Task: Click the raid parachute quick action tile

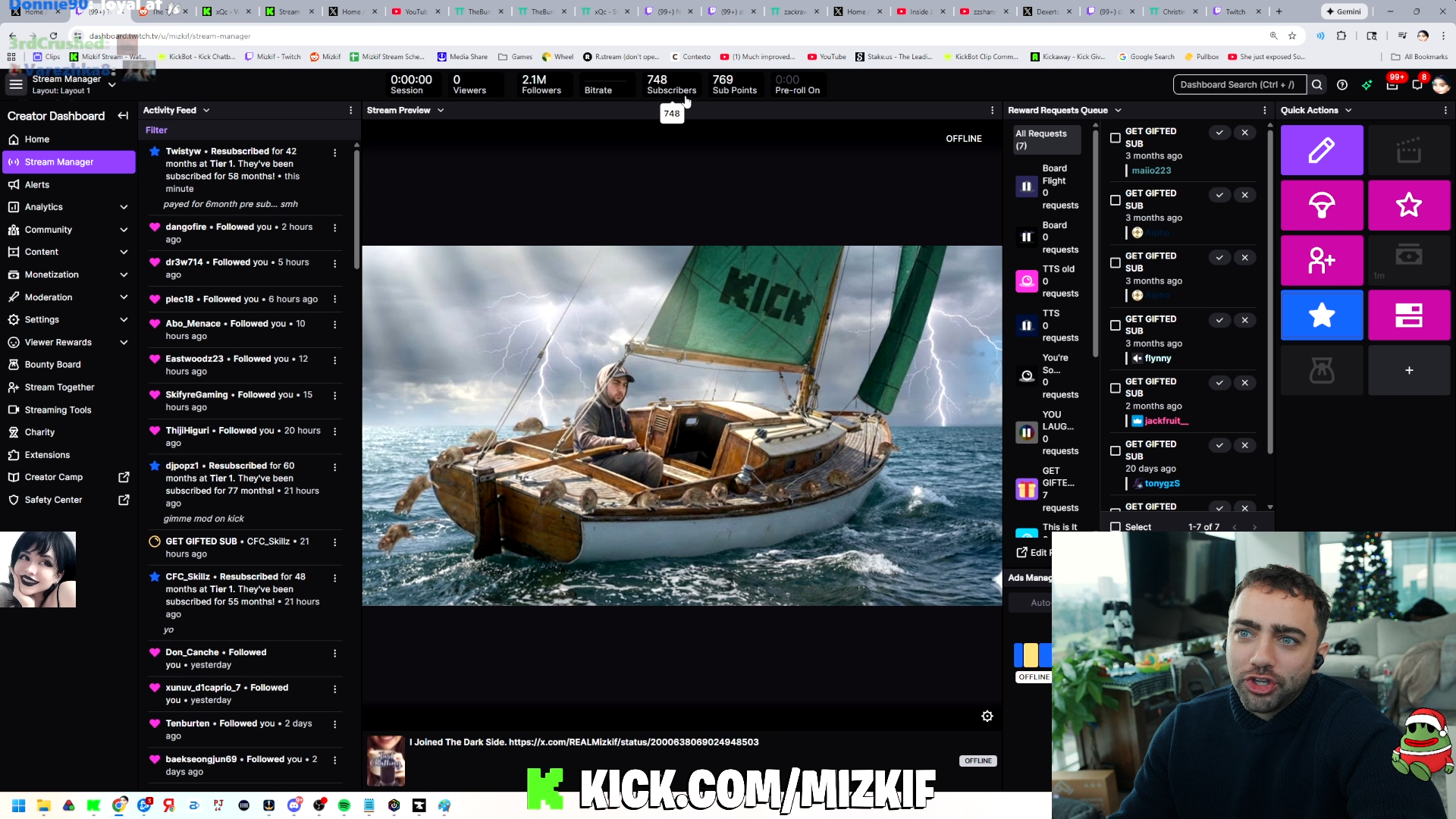Action: (1321, 205)
